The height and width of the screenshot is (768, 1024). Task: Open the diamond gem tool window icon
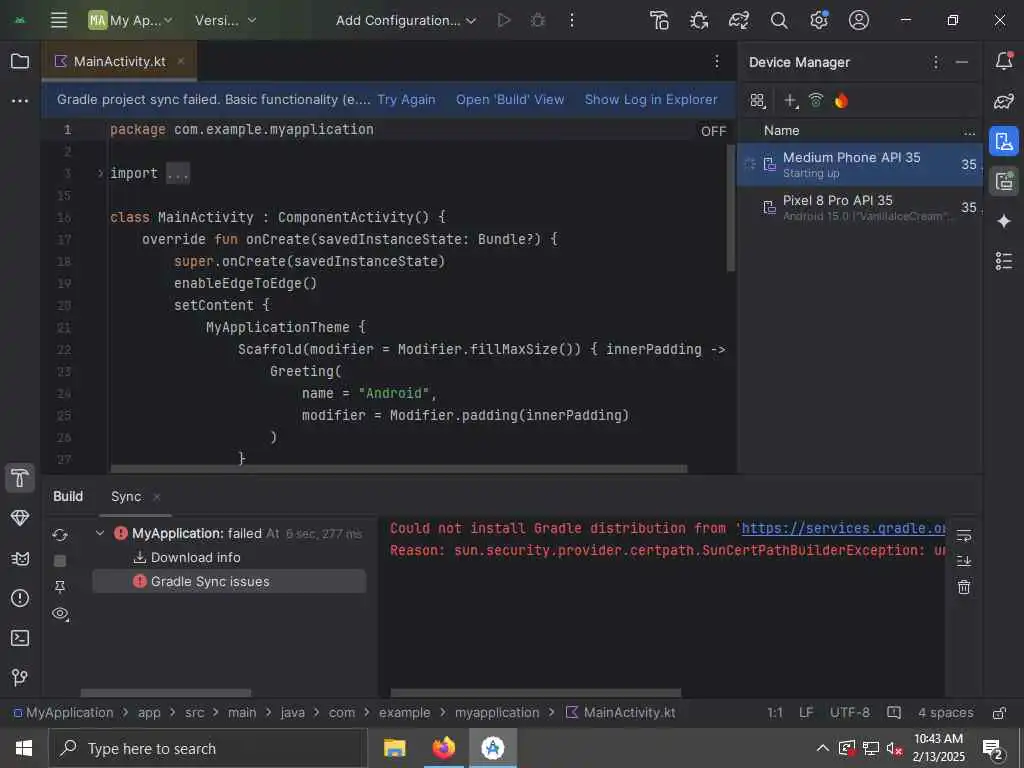coord(20,518)
